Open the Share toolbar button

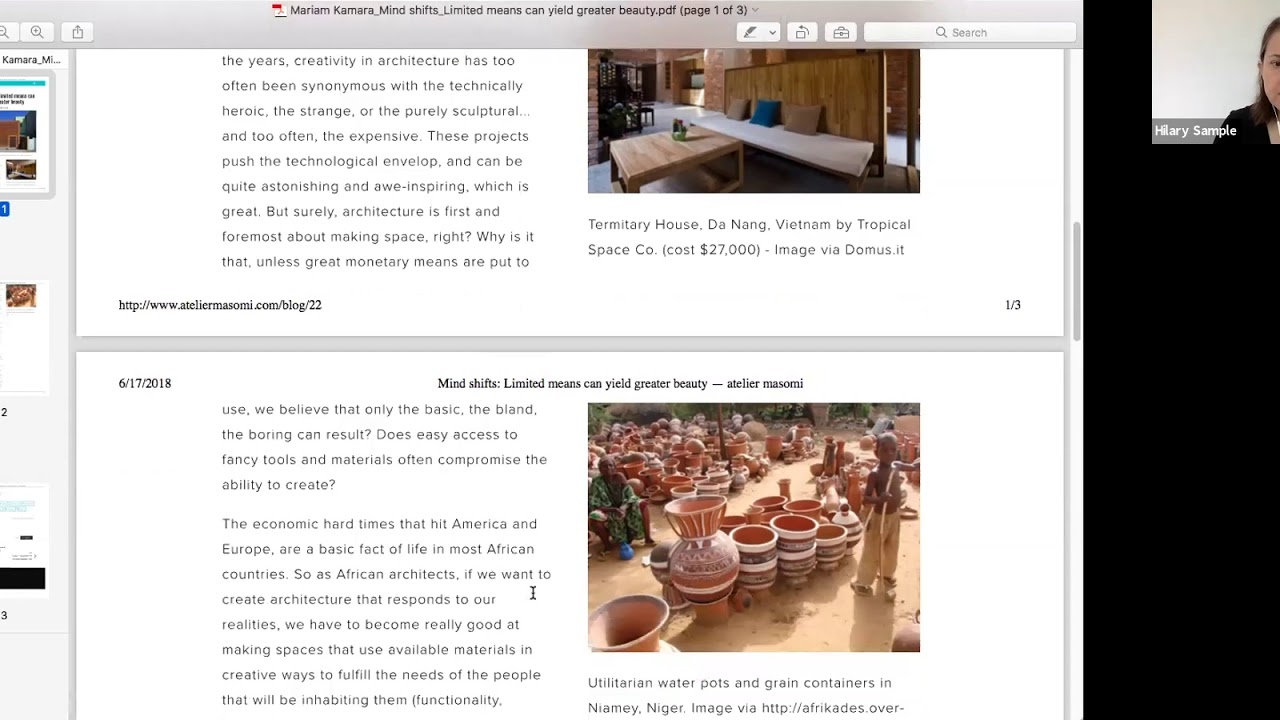coord(77,32)
